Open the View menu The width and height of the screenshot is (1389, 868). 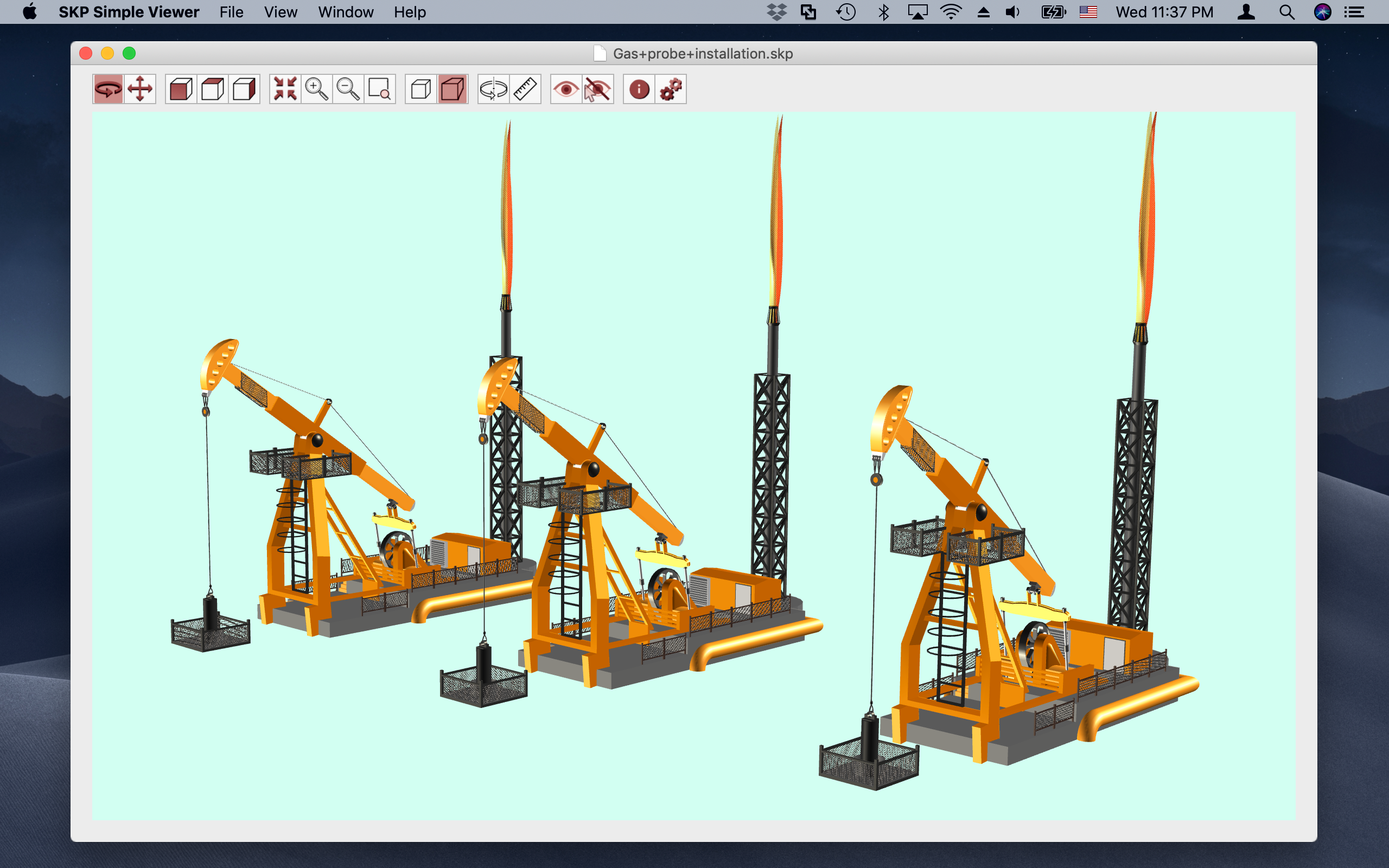point(280,12)
